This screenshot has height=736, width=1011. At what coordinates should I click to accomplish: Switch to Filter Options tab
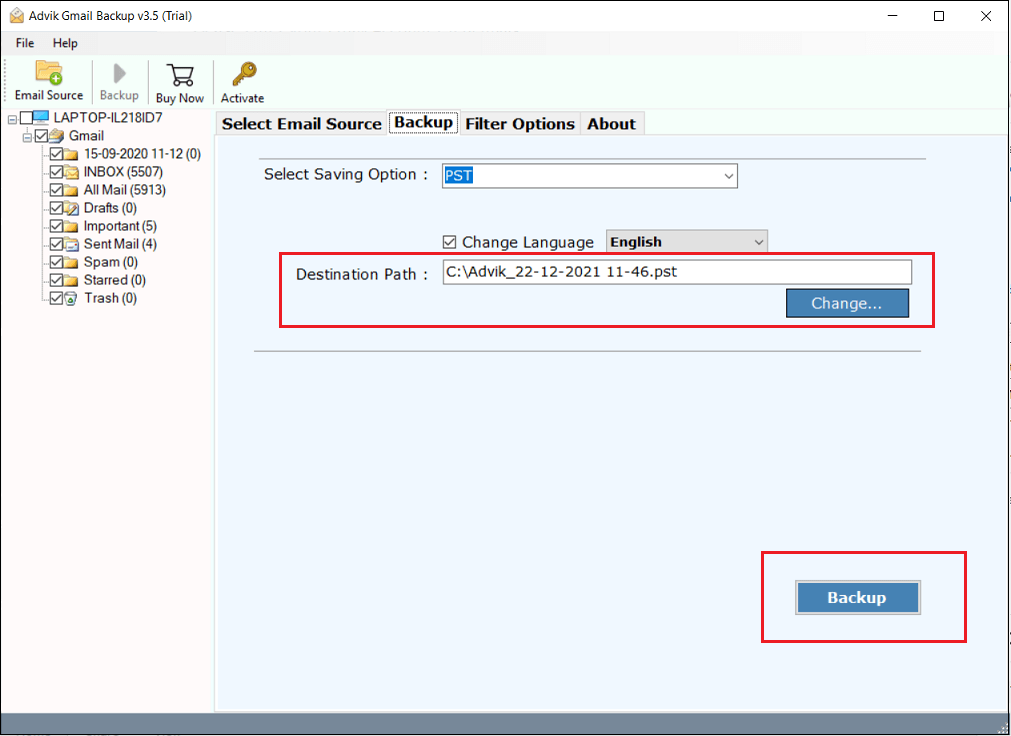tap(520, 124)
